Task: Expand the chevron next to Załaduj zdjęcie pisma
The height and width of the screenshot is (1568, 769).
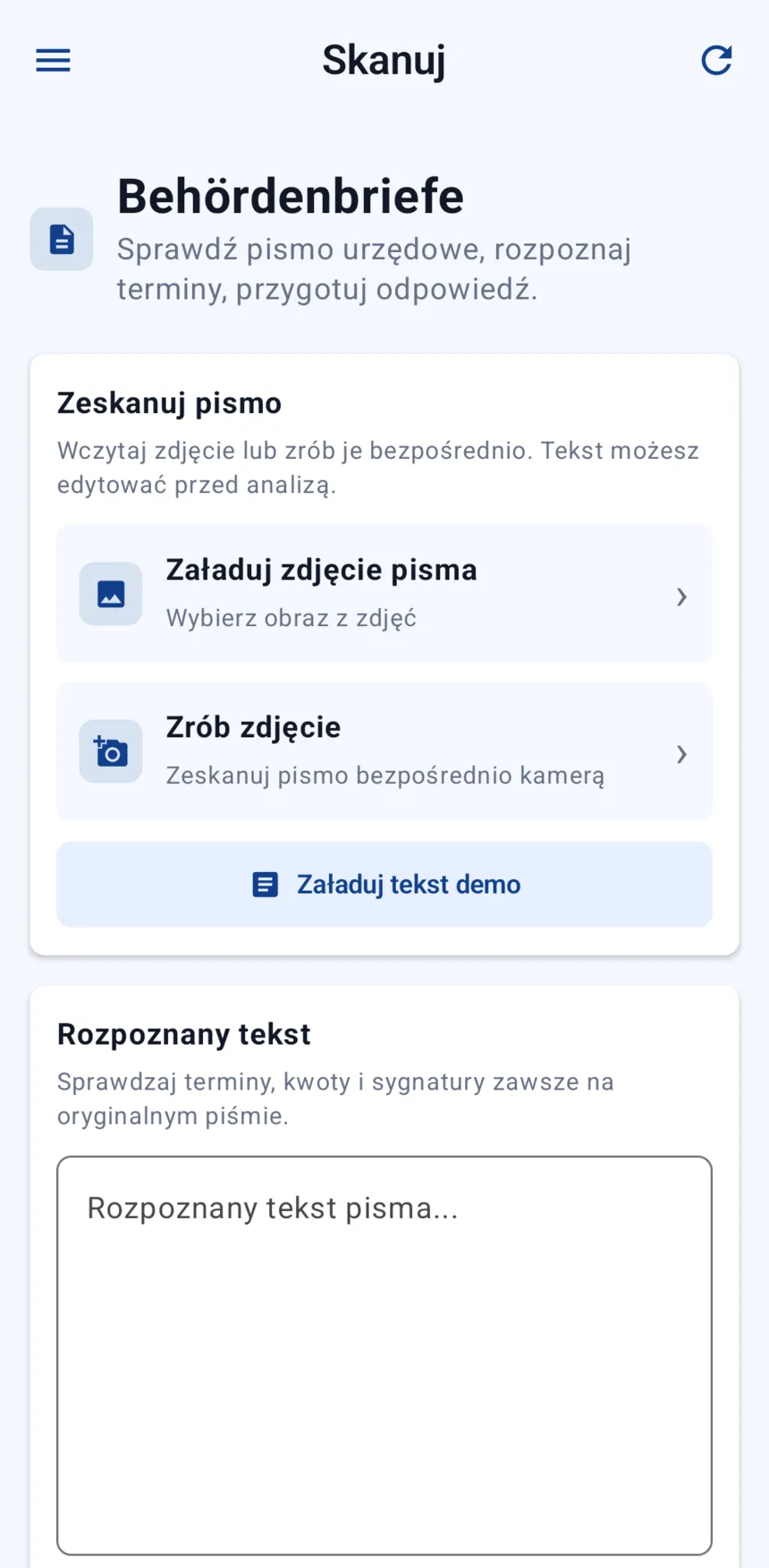Action: (681, 597)
